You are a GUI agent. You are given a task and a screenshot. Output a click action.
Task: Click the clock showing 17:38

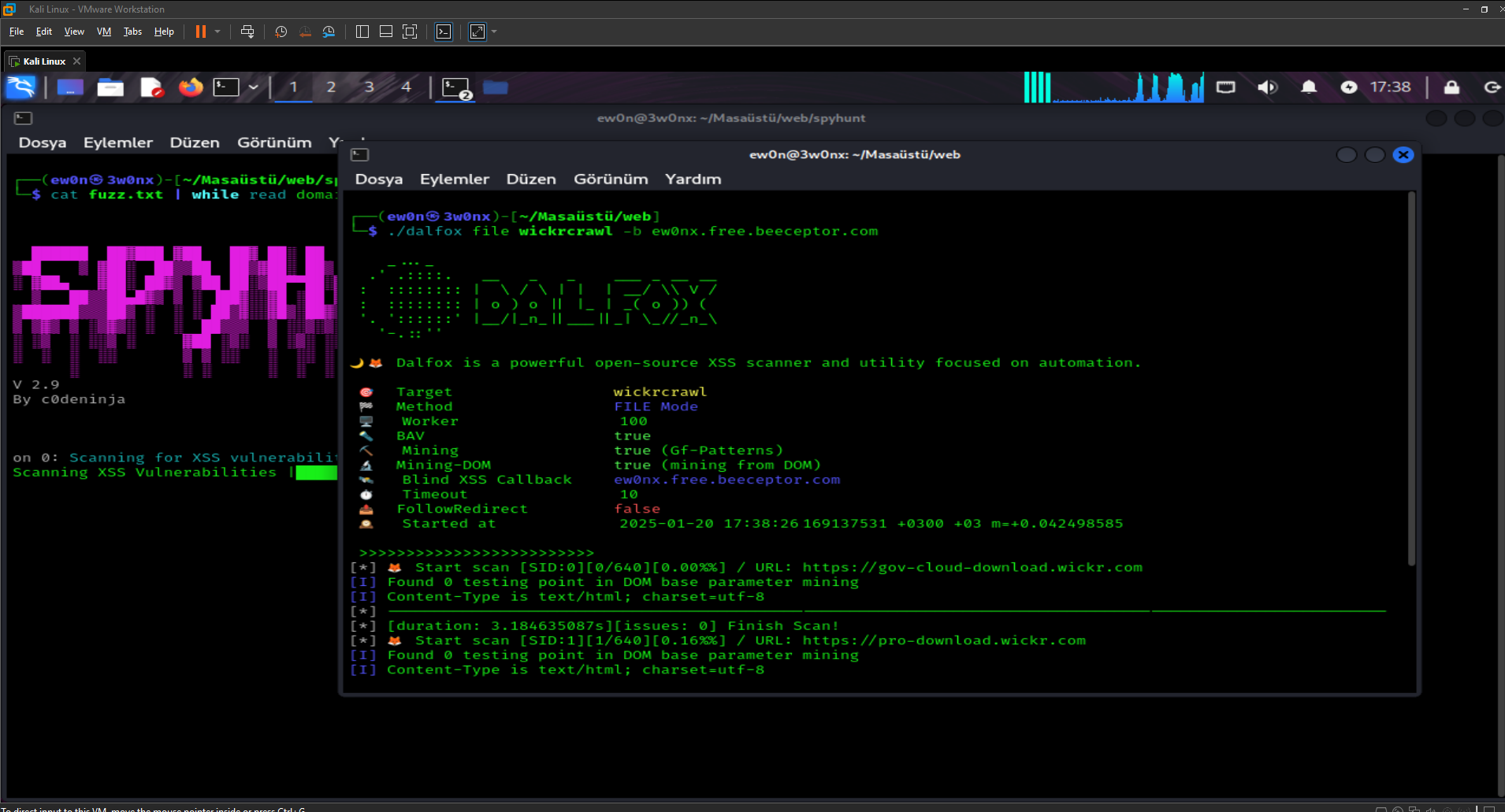(1391, 87)
